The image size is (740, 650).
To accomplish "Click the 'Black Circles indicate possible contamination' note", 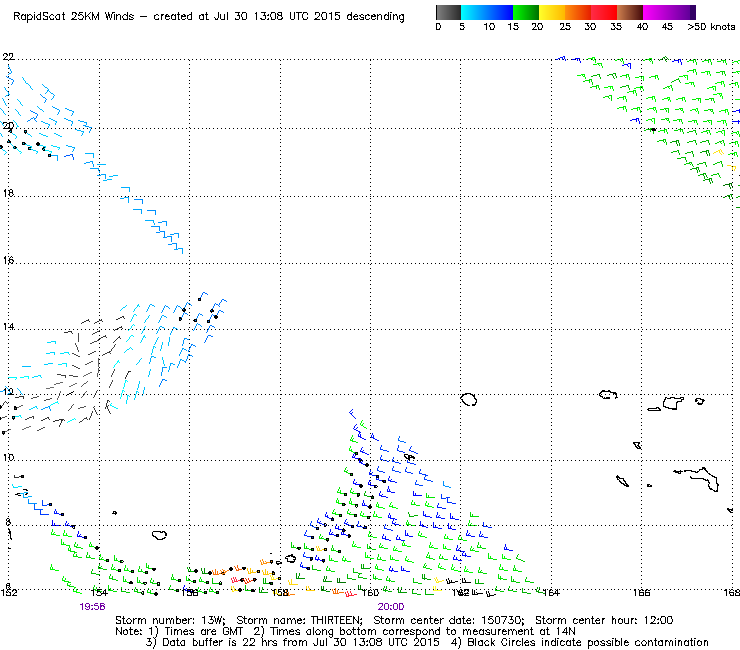I will click(x=588, y=642).
